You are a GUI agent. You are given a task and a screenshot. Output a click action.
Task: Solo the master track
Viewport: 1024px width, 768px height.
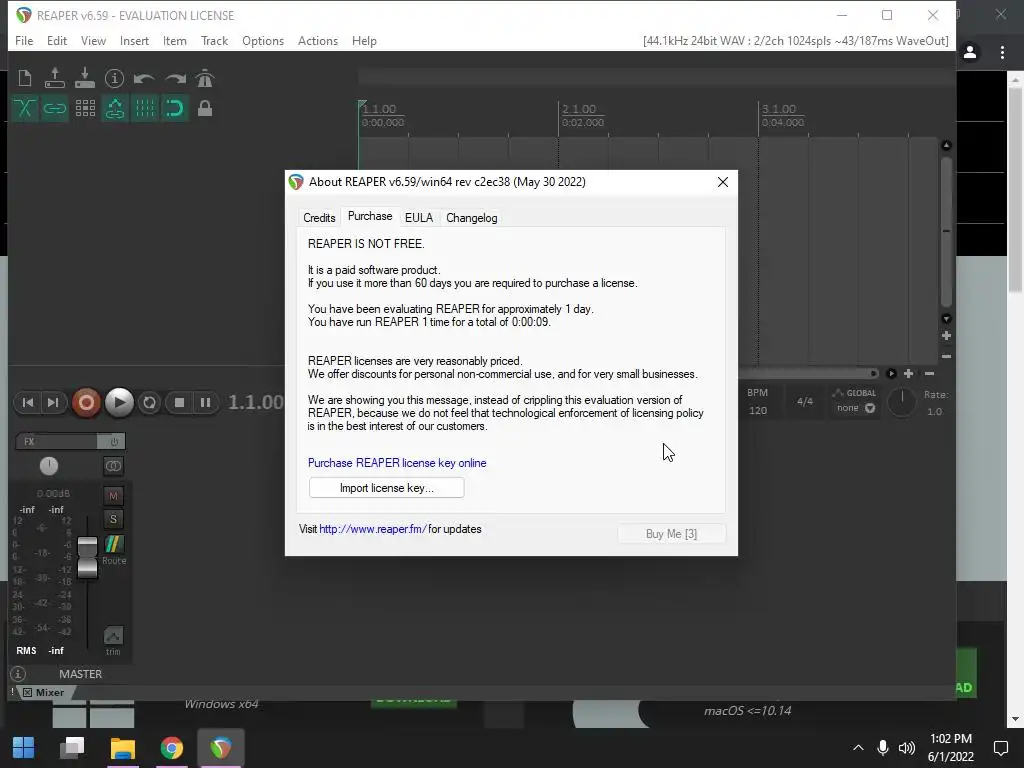pyautogui.click(x=113, y=519)
